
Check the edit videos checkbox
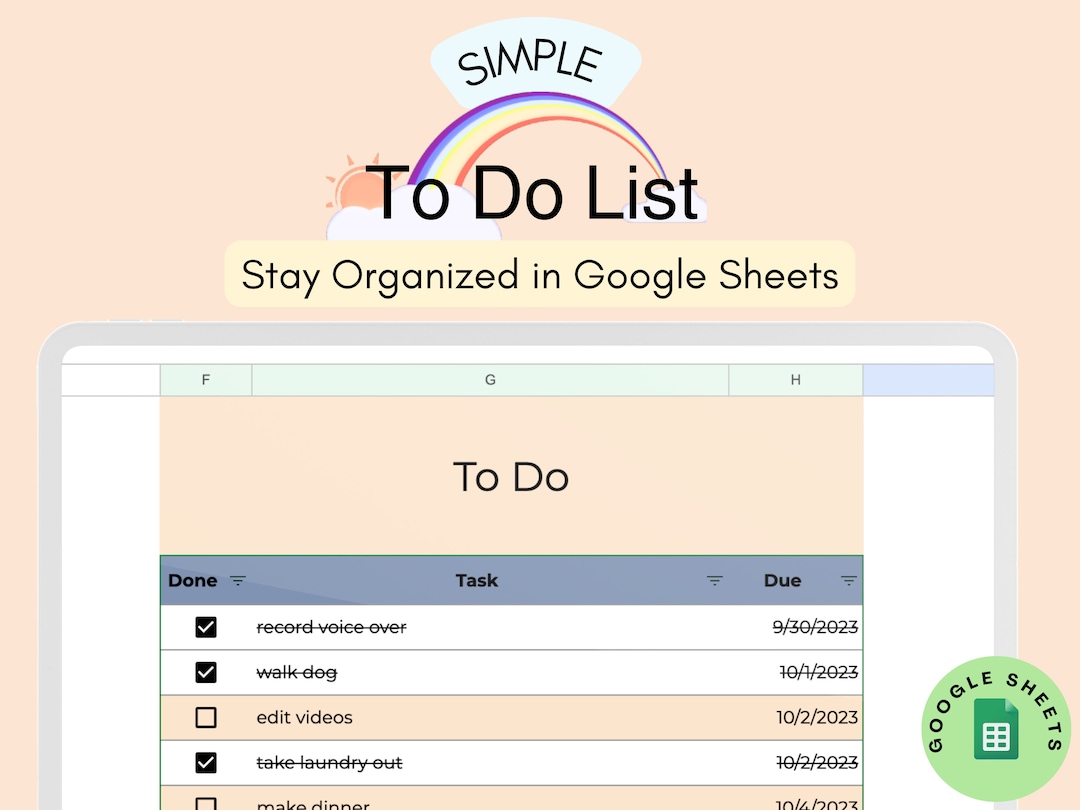205,717
